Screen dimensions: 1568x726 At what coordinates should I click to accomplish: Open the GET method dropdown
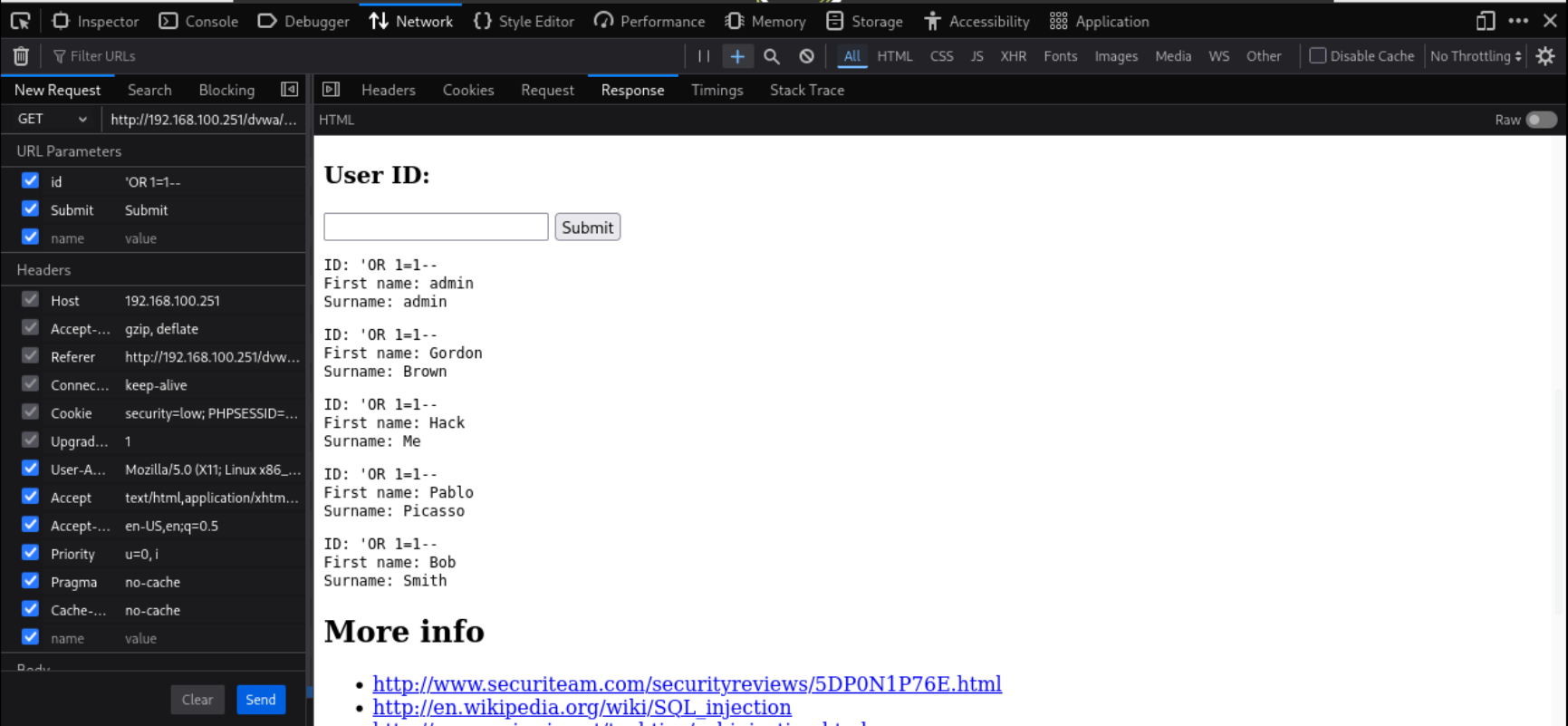click(53, 119)
